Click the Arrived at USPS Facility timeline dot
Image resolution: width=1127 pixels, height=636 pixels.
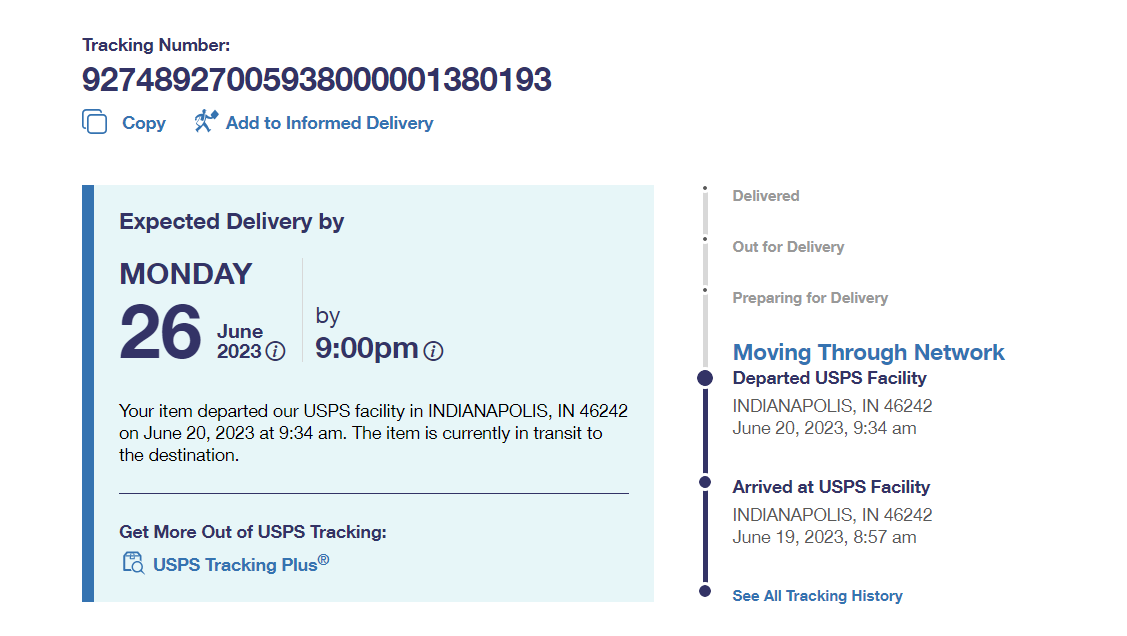705,482
